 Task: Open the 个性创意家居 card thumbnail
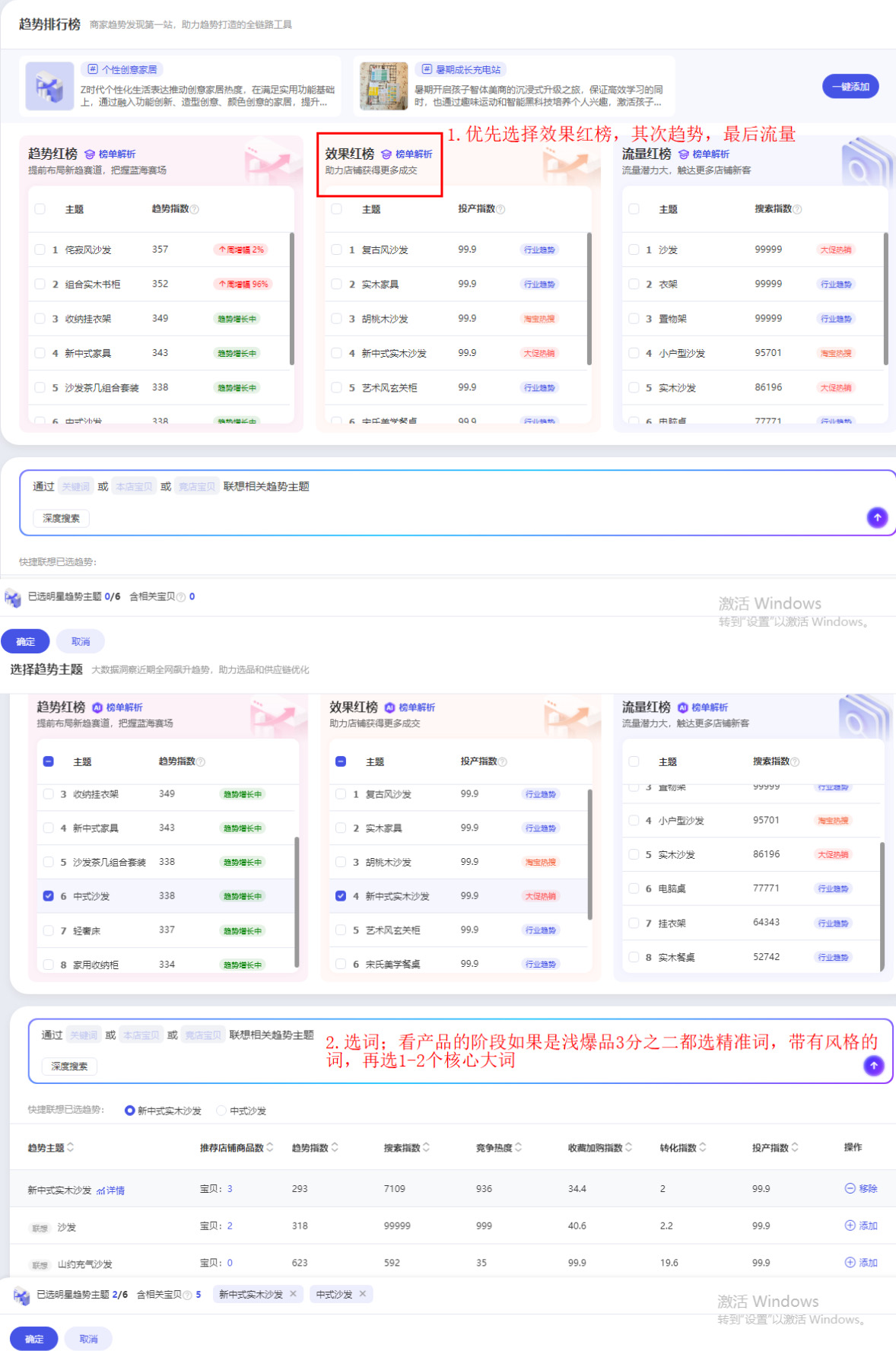click(49, 86)
